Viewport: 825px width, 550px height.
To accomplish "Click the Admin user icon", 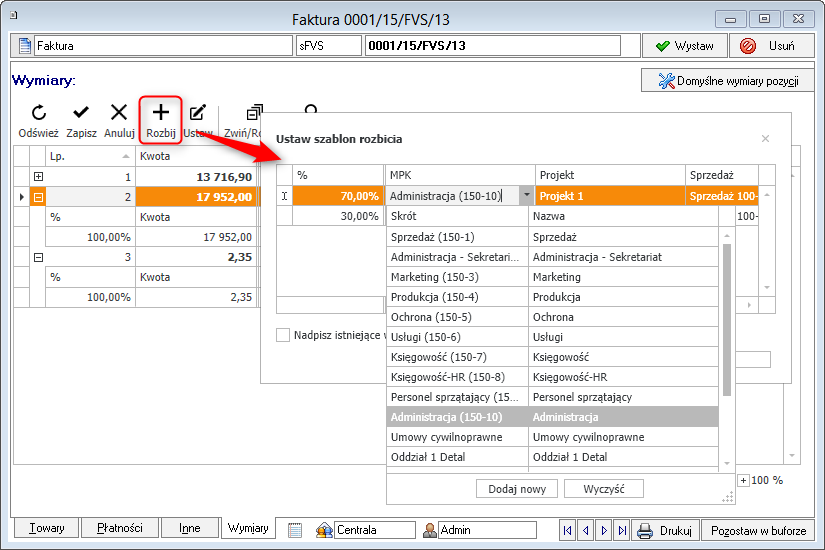I will click(x=430, y=530).
